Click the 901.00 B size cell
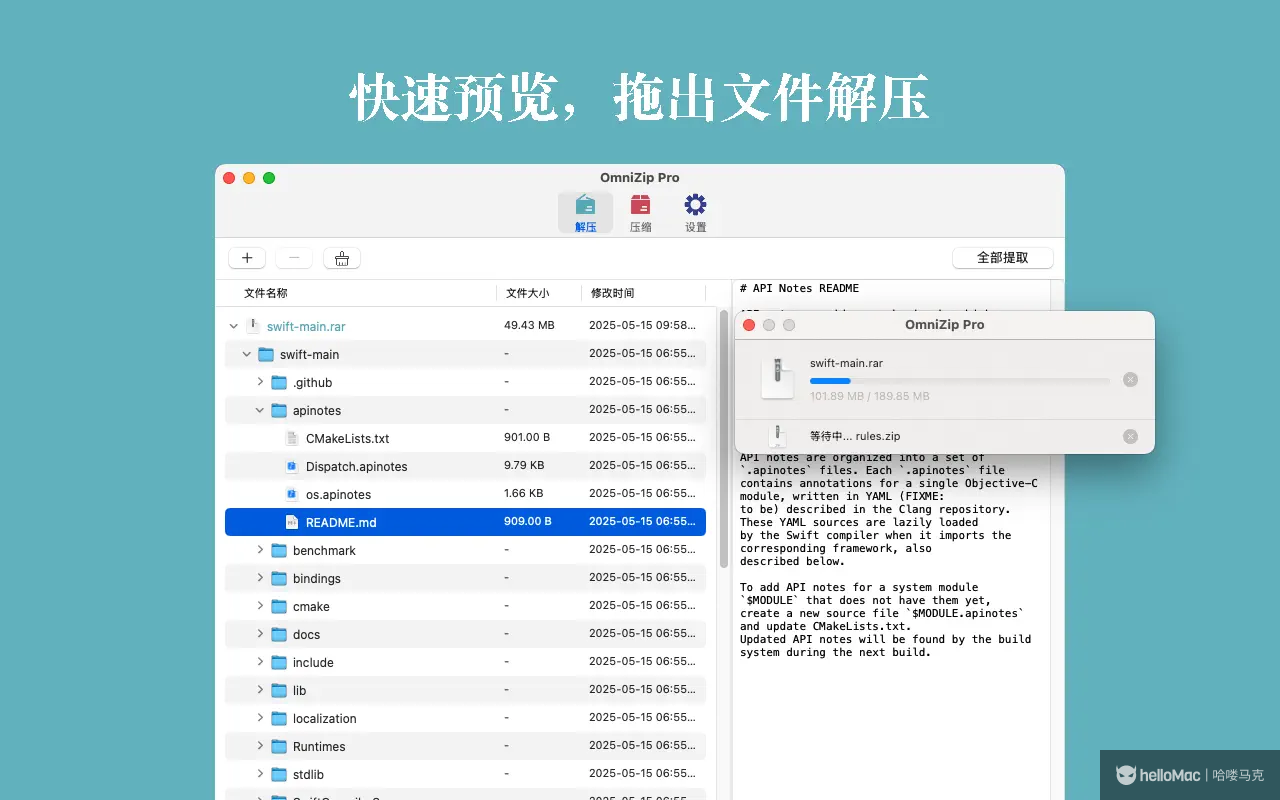The width and height of the screenshot is (1280, 800). click(527, 437)
